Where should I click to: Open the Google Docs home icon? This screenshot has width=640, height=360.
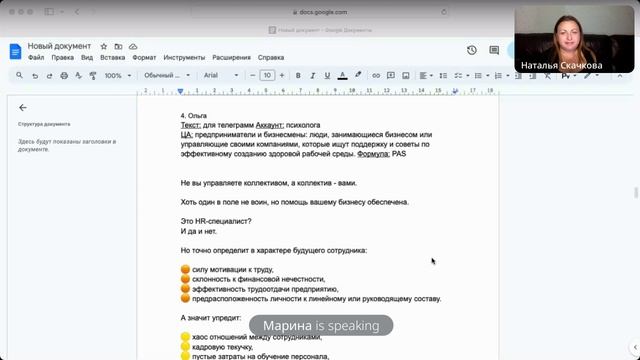(16, 51)
